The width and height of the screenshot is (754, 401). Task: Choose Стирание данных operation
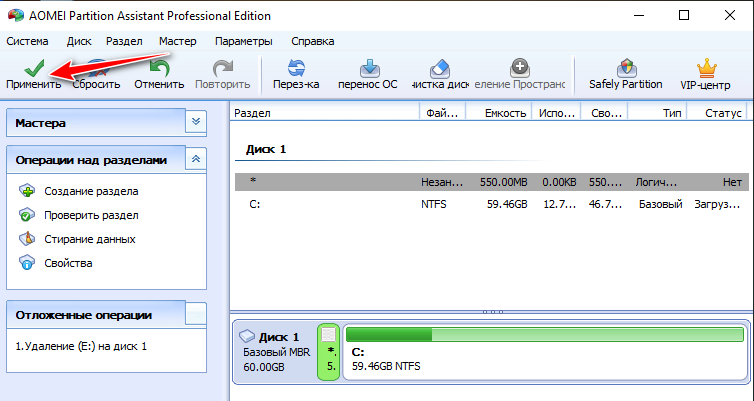pos(90,239)
